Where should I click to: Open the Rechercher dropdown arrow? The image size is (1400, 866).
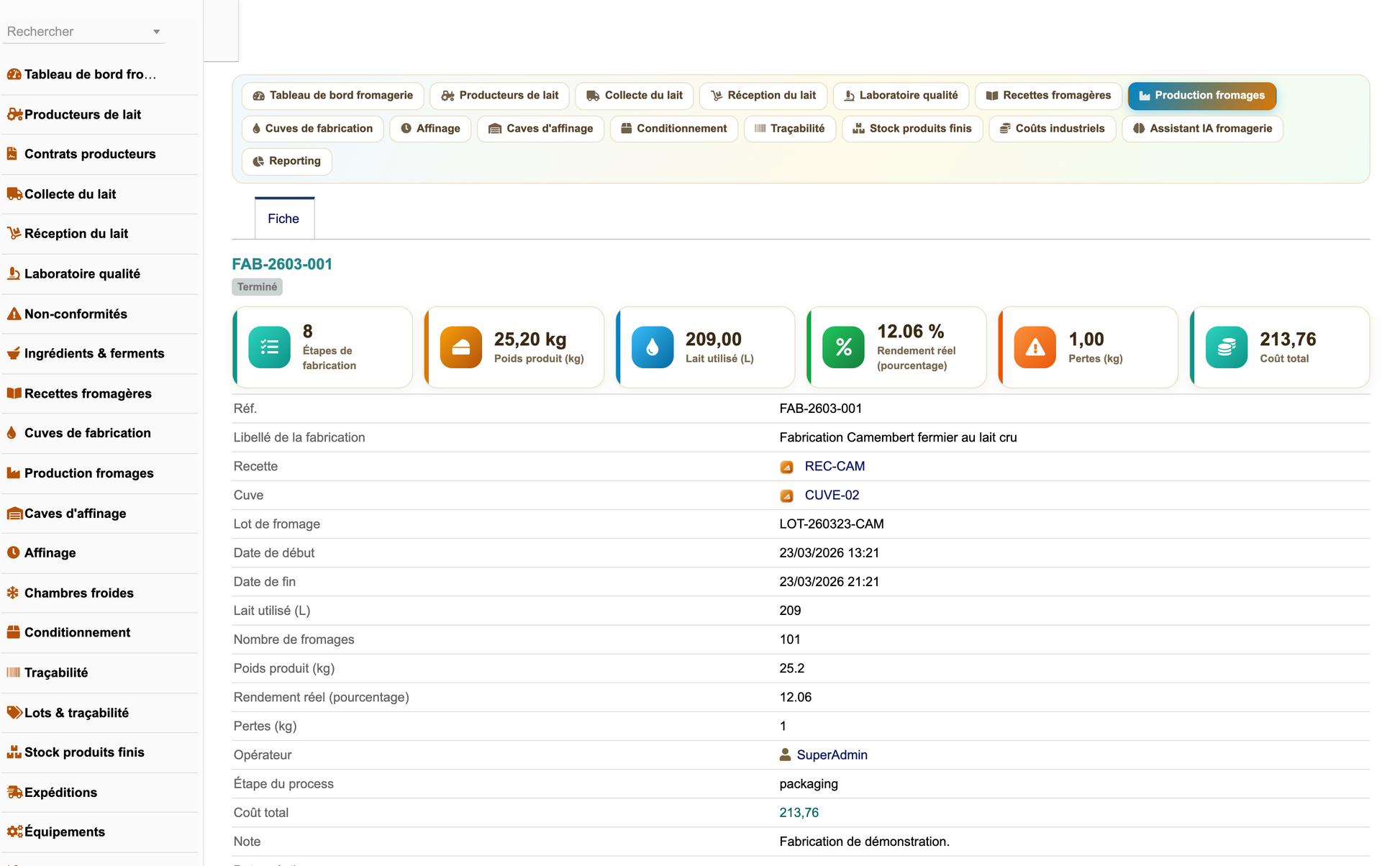coord(156,32)
